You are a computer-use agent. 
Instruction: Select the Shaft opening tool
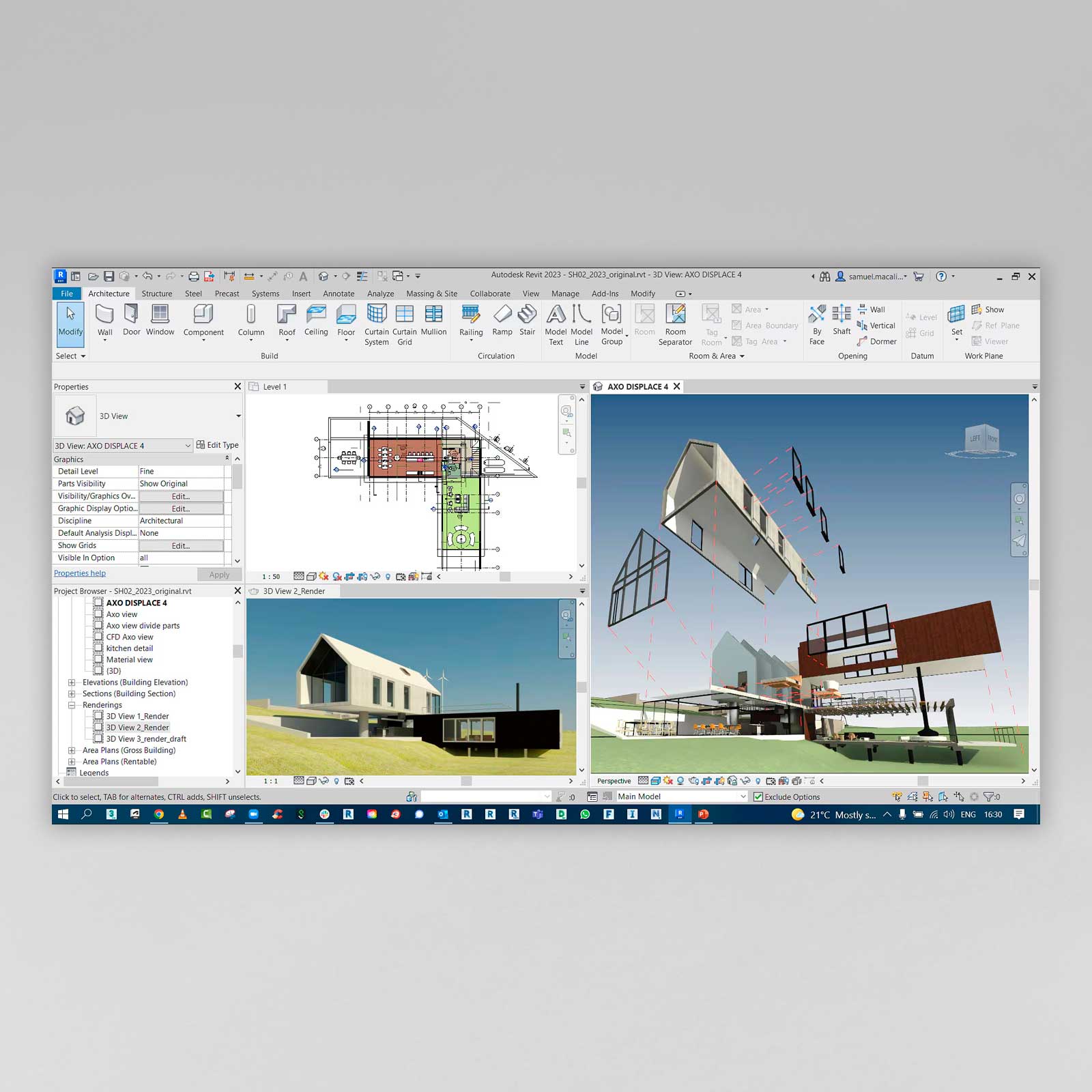pos(842,320)
